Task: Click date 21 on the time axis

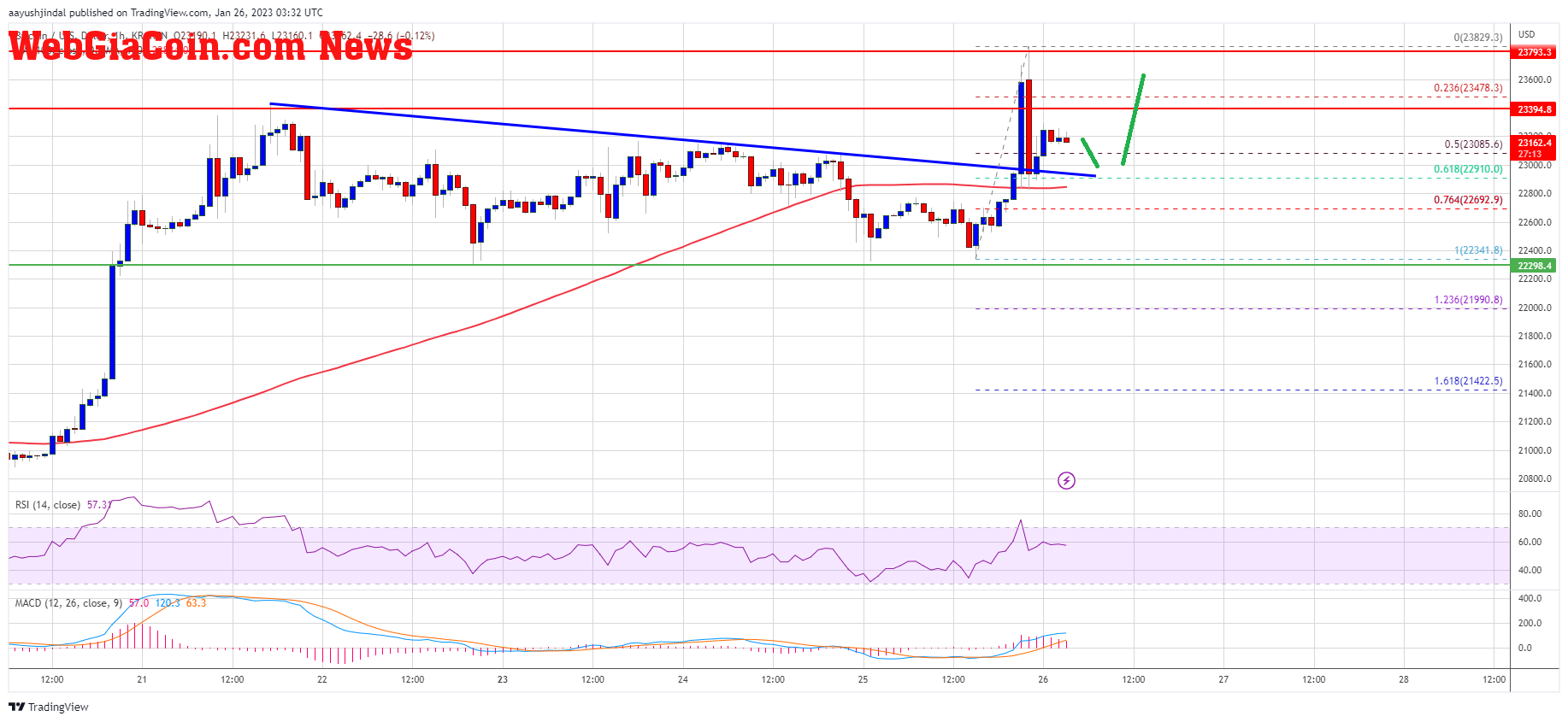Action: (x=142, y=679)
